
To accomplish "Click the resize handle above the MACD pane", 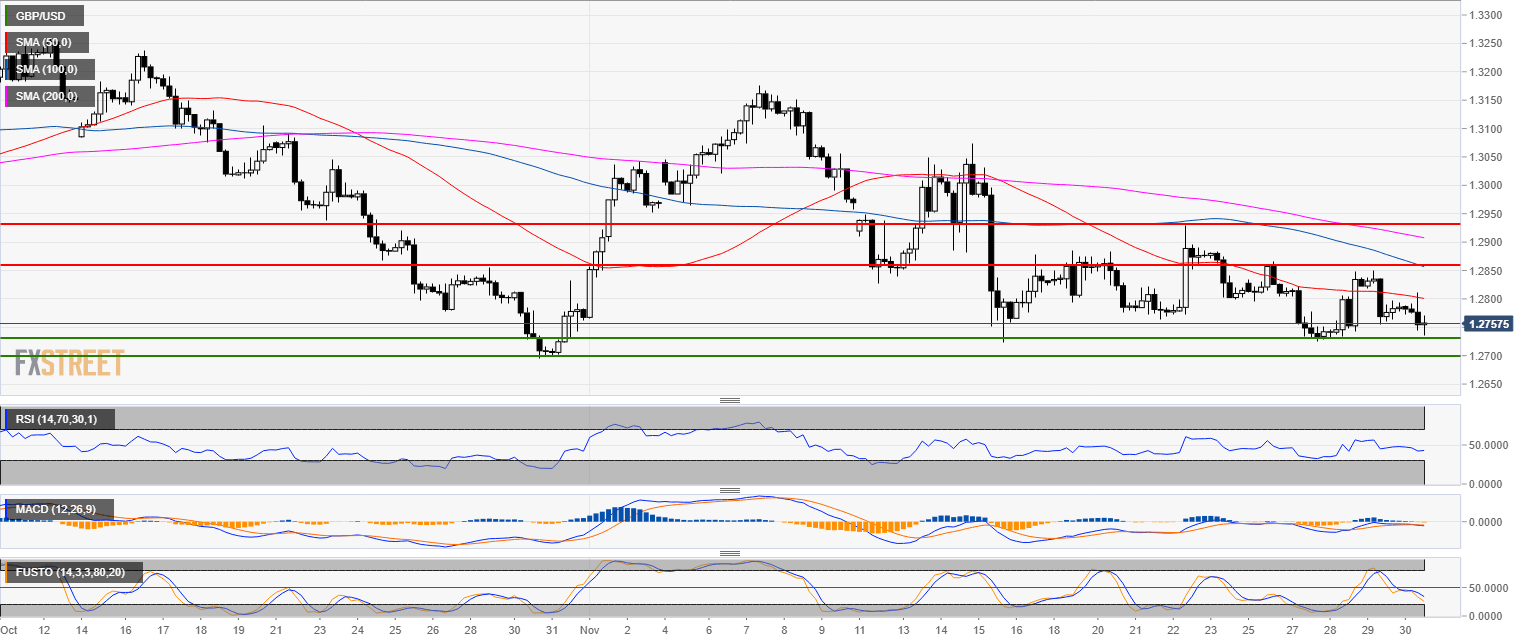I will coord(730,491).
